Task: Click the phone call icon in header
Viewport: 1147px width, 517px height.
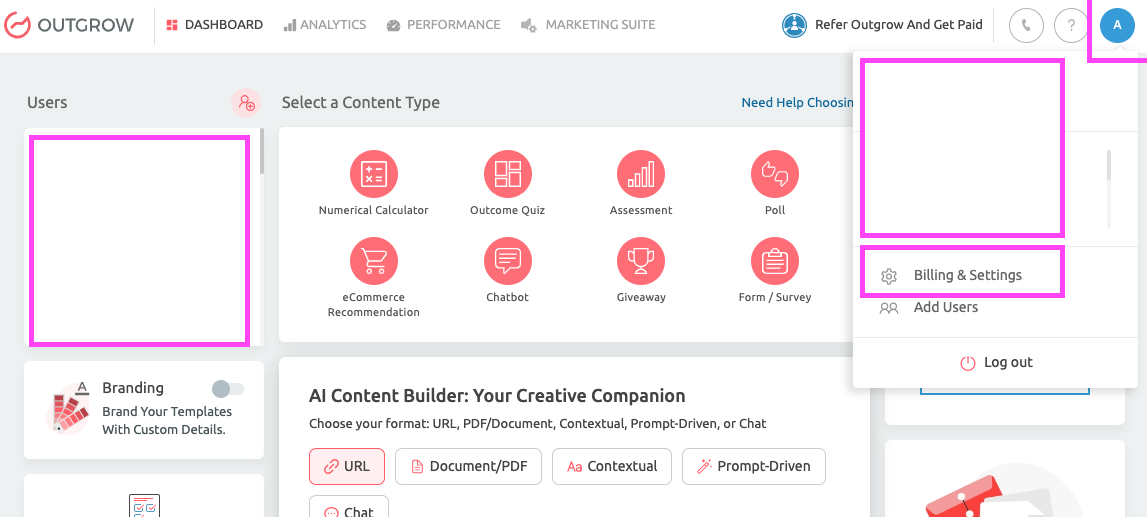Action: click(1026, 25)
